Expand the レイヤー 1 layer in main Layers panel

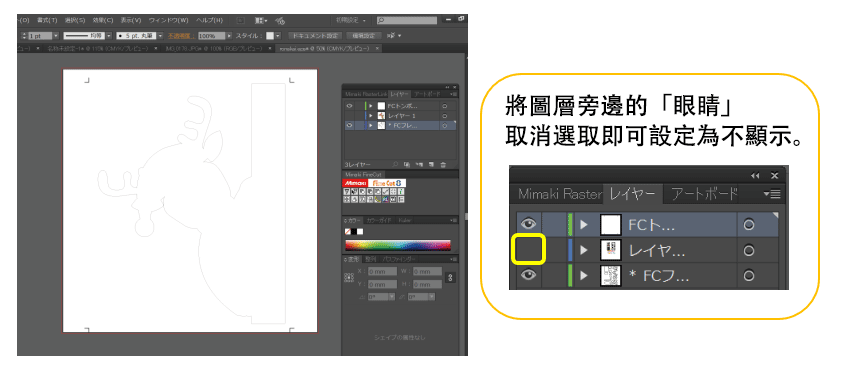370,116
